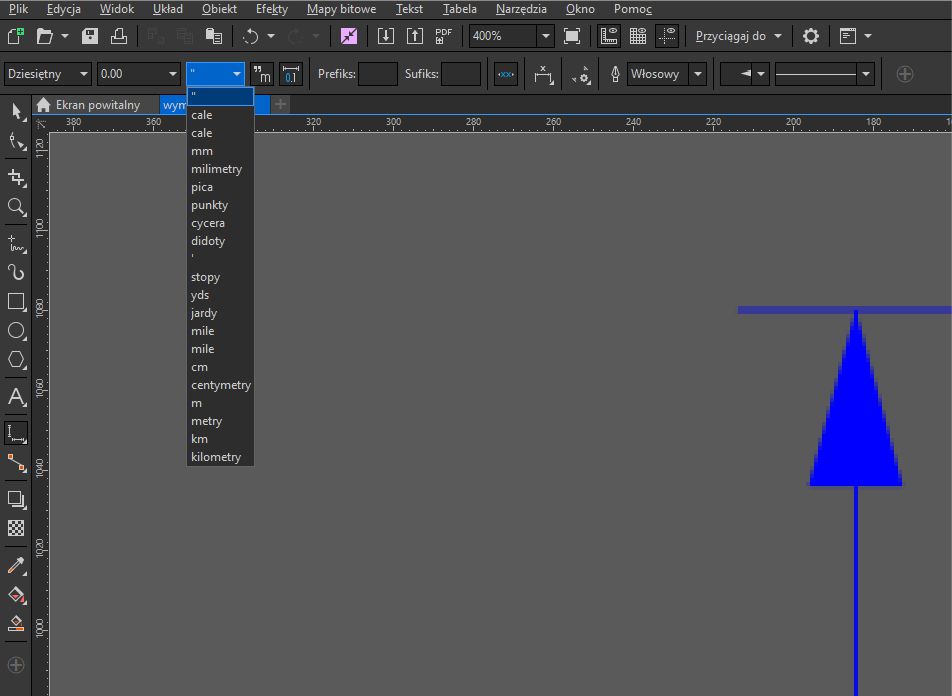
Task: Select the Rectangle tool
Action: point(16,301)
